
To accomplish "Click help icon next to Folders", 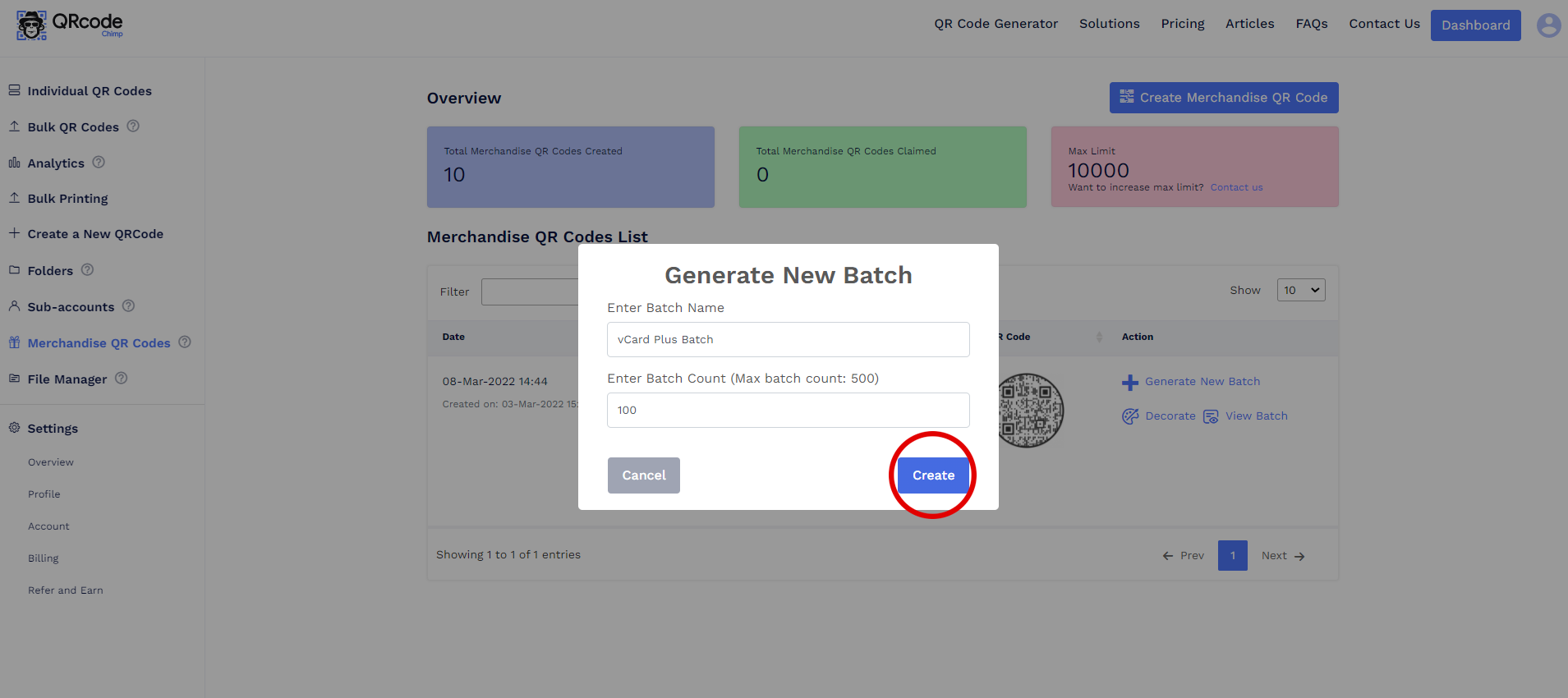I will pos(87,270).
